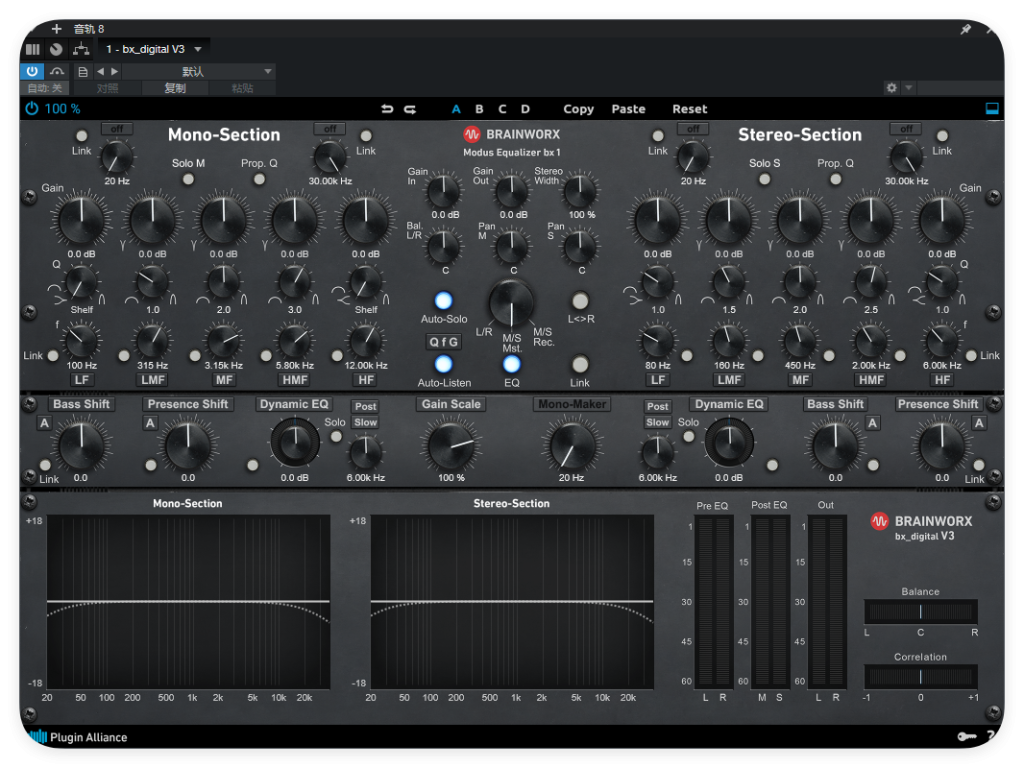Toggle the center Link button under L<>R

click(x=580, y=364)
